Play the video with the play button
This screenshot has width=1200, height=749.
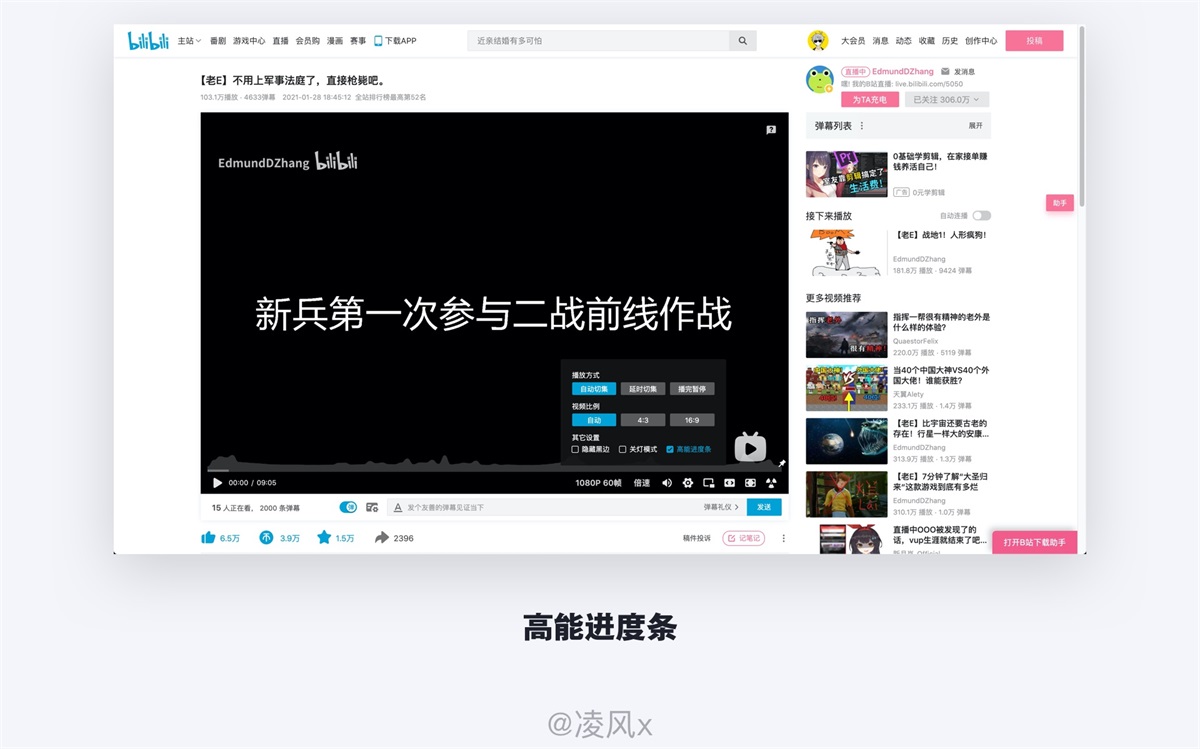pyautogui.click(x=218, y=483)
